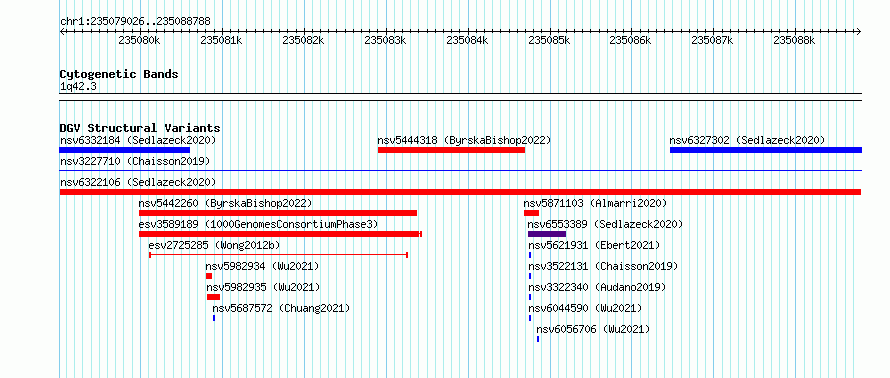Image resolution: width=890 pixels, height=378 pixels.
Task: Open nsv3522131 (Chaisson2019) label
Action: [x=603, y=266]
